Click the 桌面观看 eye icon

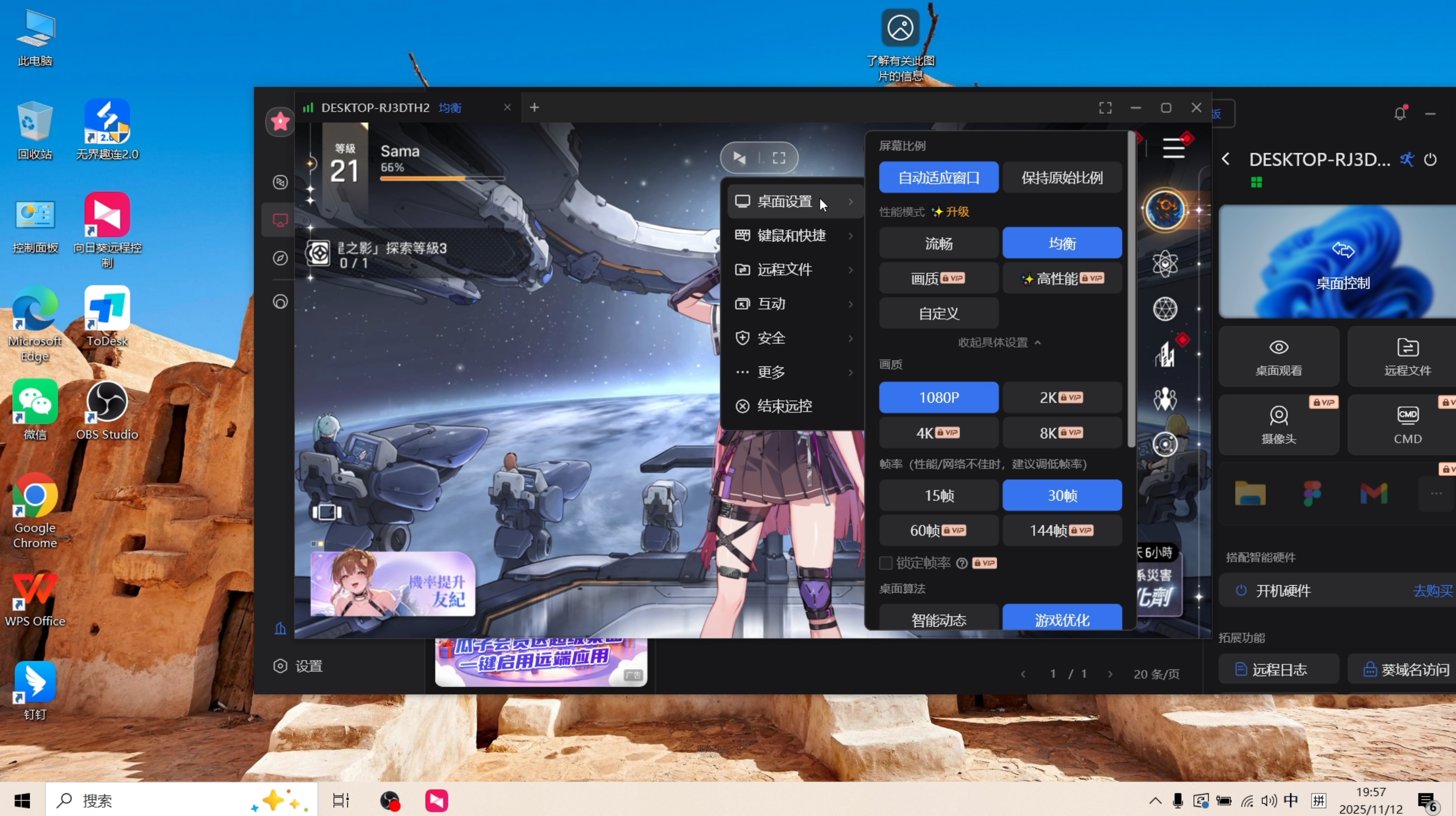pos(1278,347)
